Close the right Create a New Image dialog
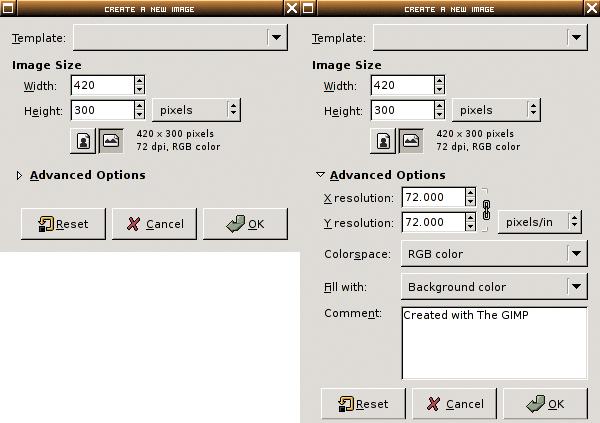This screenshot has height=423, width=600. [592, 8]
